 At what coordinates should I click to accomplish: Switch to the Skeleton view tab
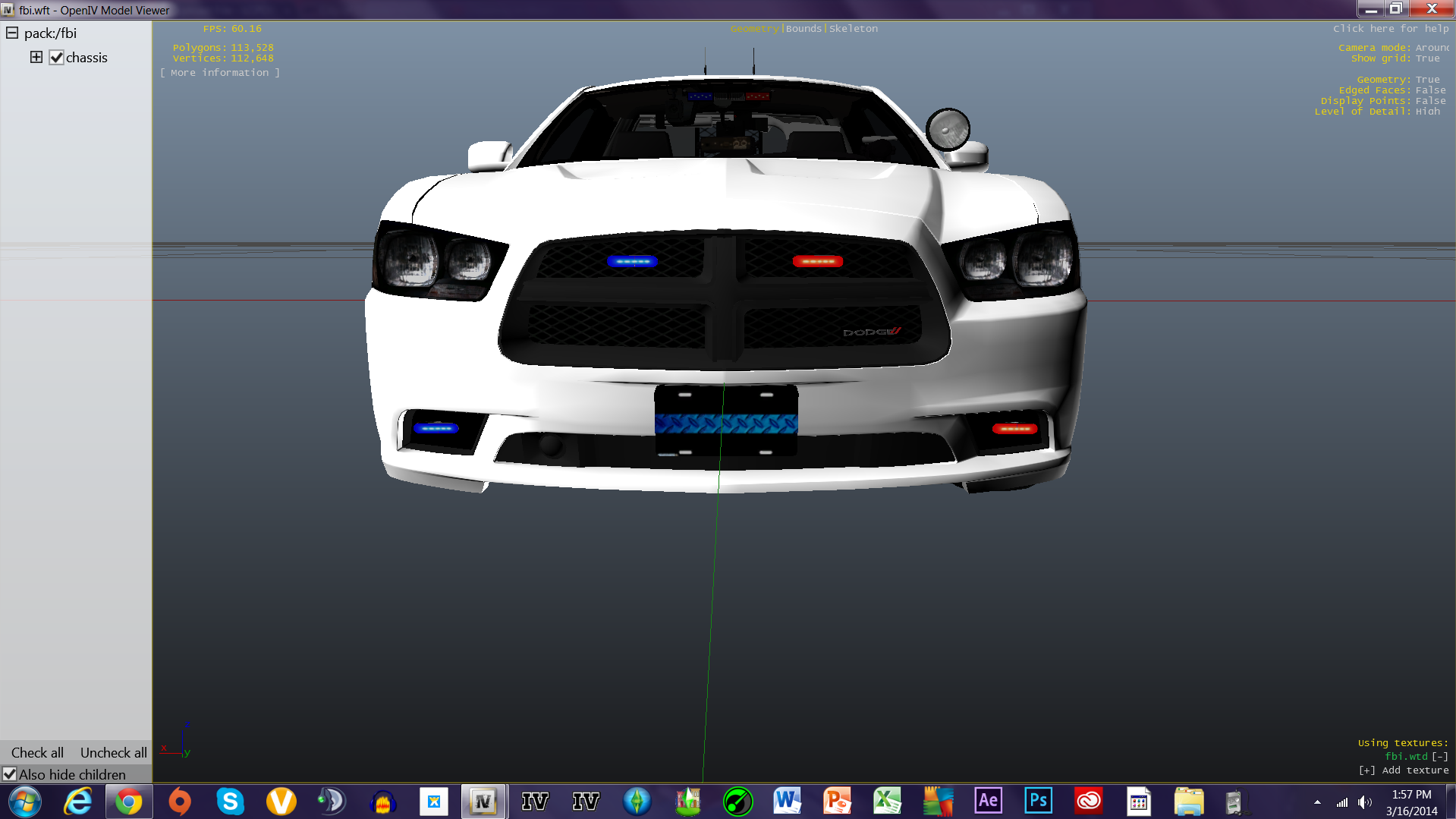pyautogui.click(x=854, y=29)
